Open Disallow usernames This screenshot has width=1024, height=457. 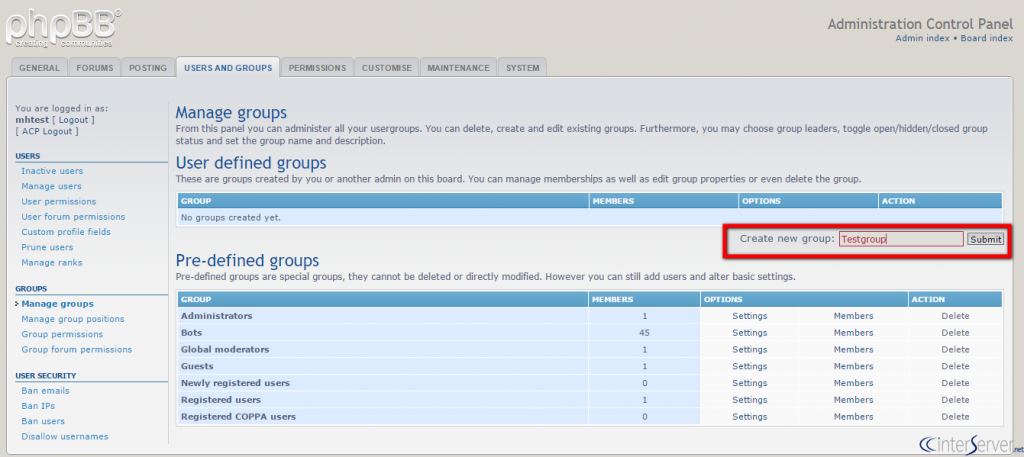(x=65, y=437)
